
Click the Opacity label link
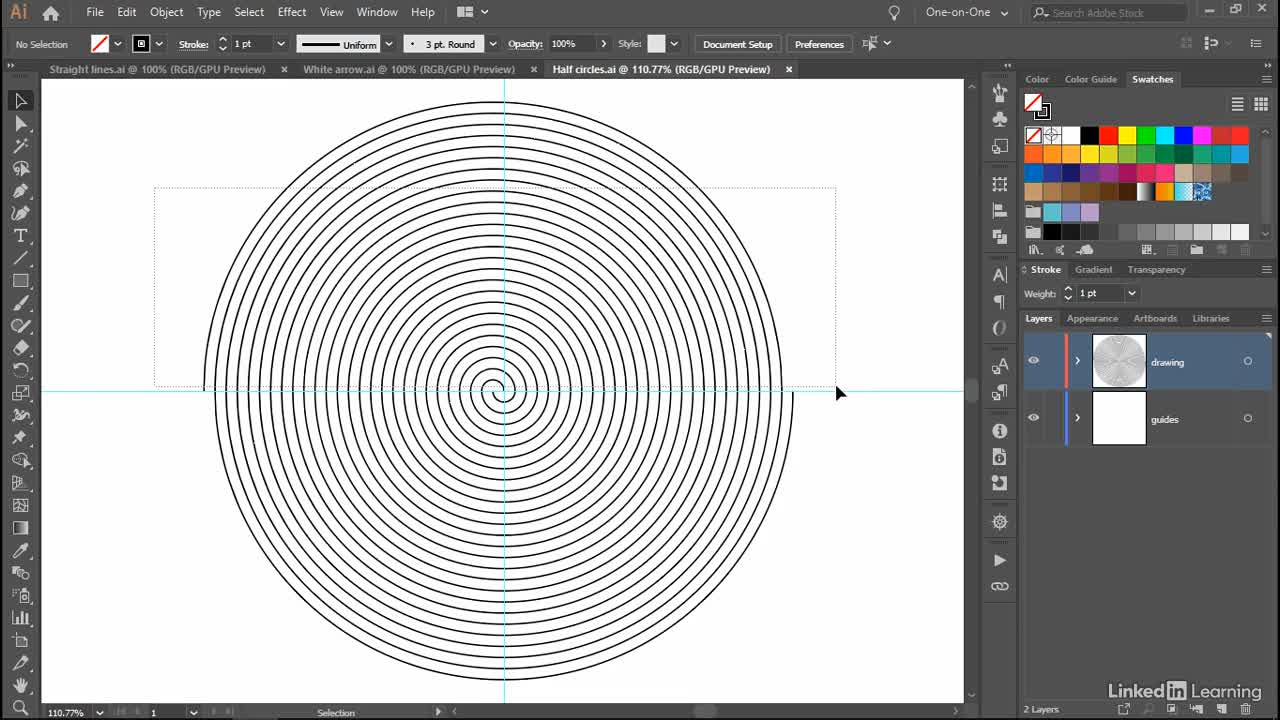pos(525,44)
